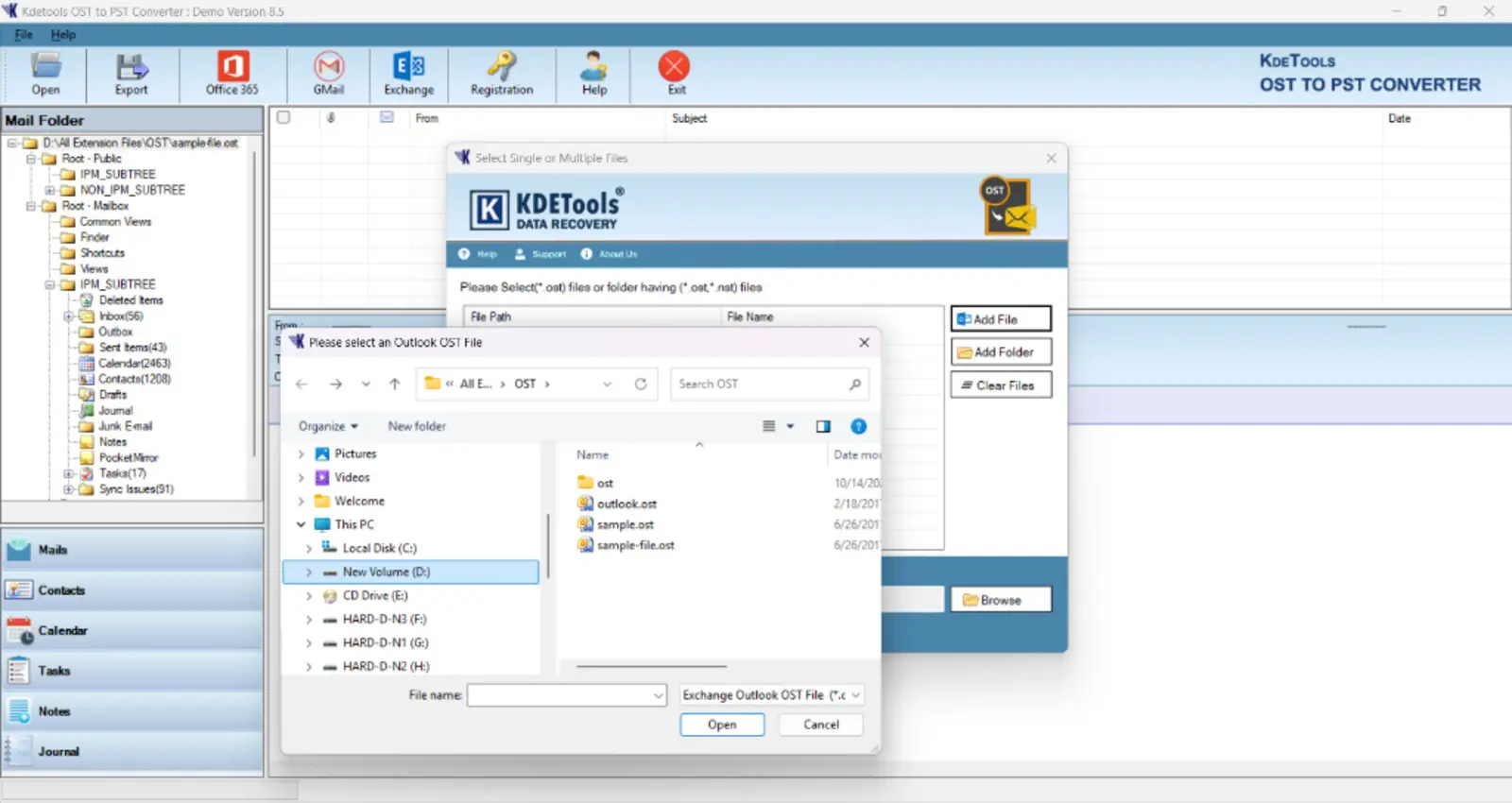The width and height of the screenshot is (1512, 803).
Task: Click the Search OST search box
Action: tap(769, 384)
